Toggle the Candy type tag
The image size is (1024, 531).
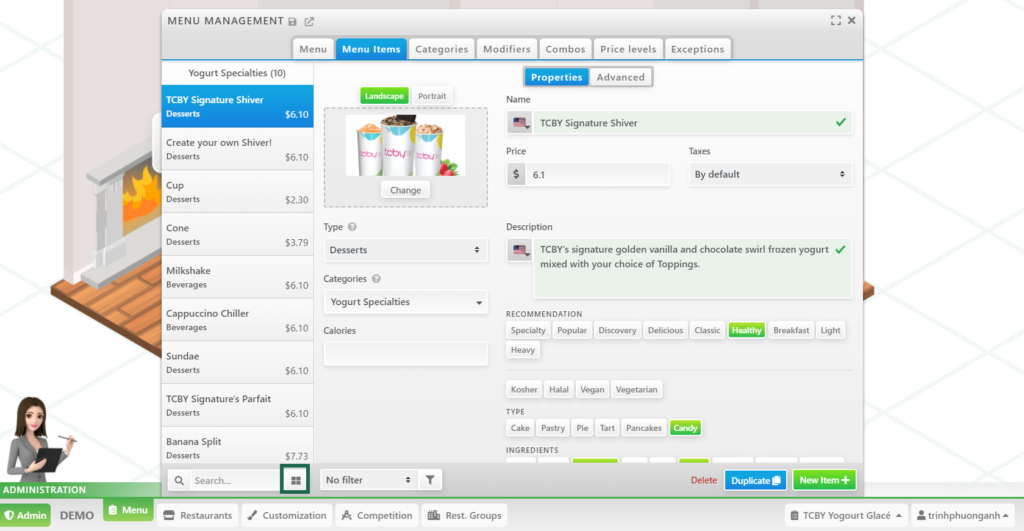point(685,428)
